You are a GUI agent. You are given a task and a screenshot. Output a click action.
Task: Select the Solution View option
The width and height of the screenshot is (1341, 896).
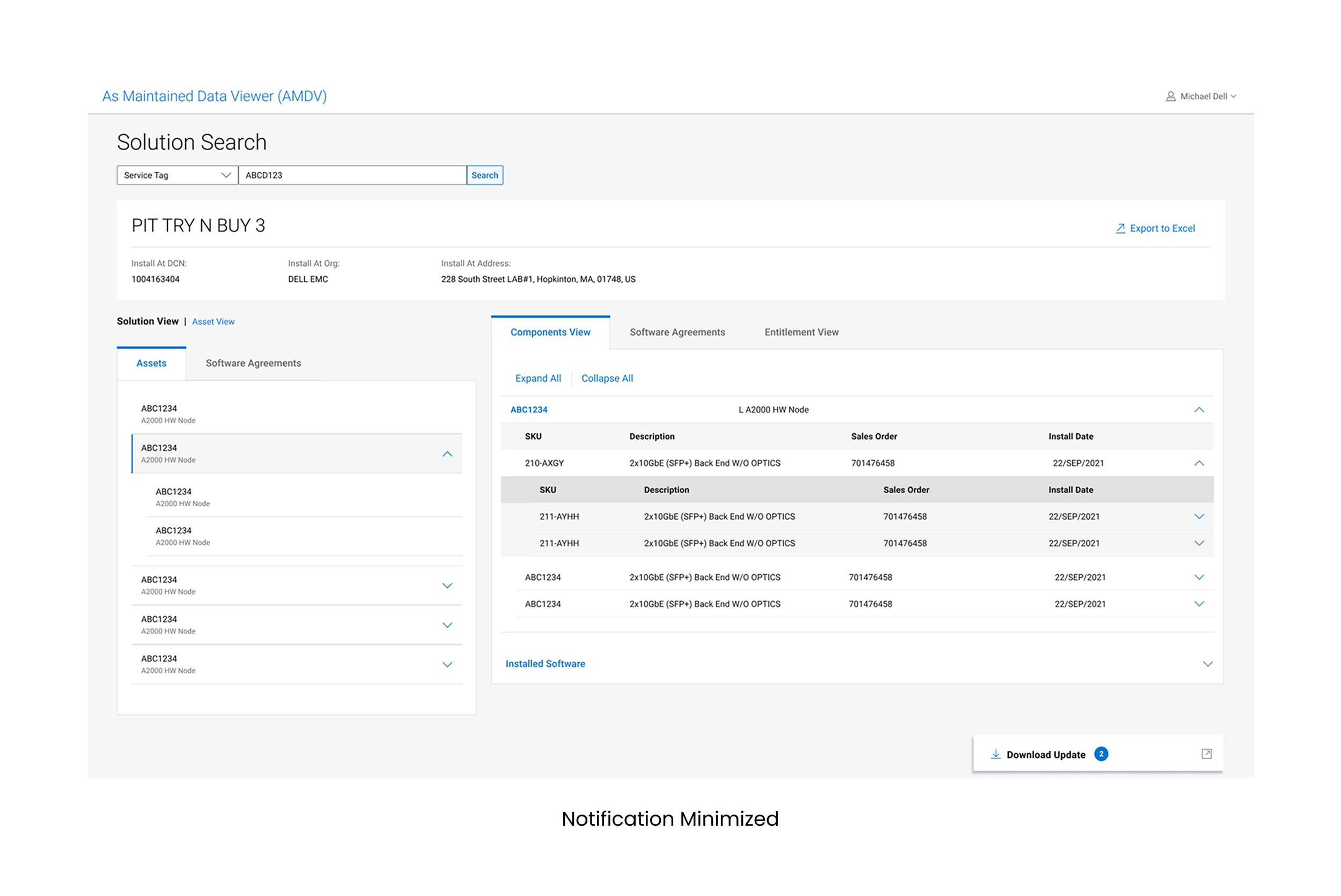[x=148, y=321]
